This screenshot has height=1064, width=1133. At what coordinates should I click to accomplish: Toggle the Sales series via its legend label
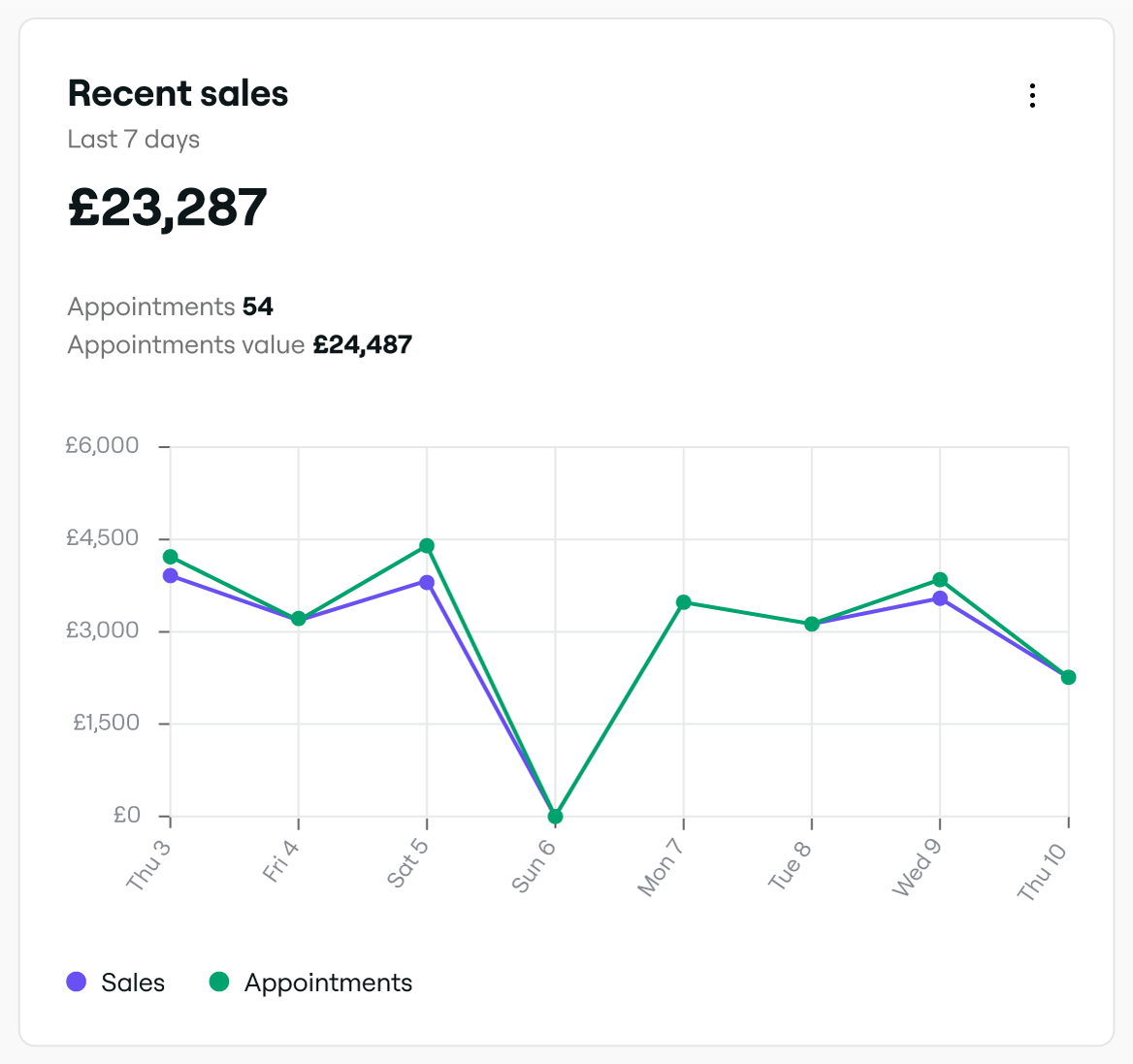tap(133, 983)
